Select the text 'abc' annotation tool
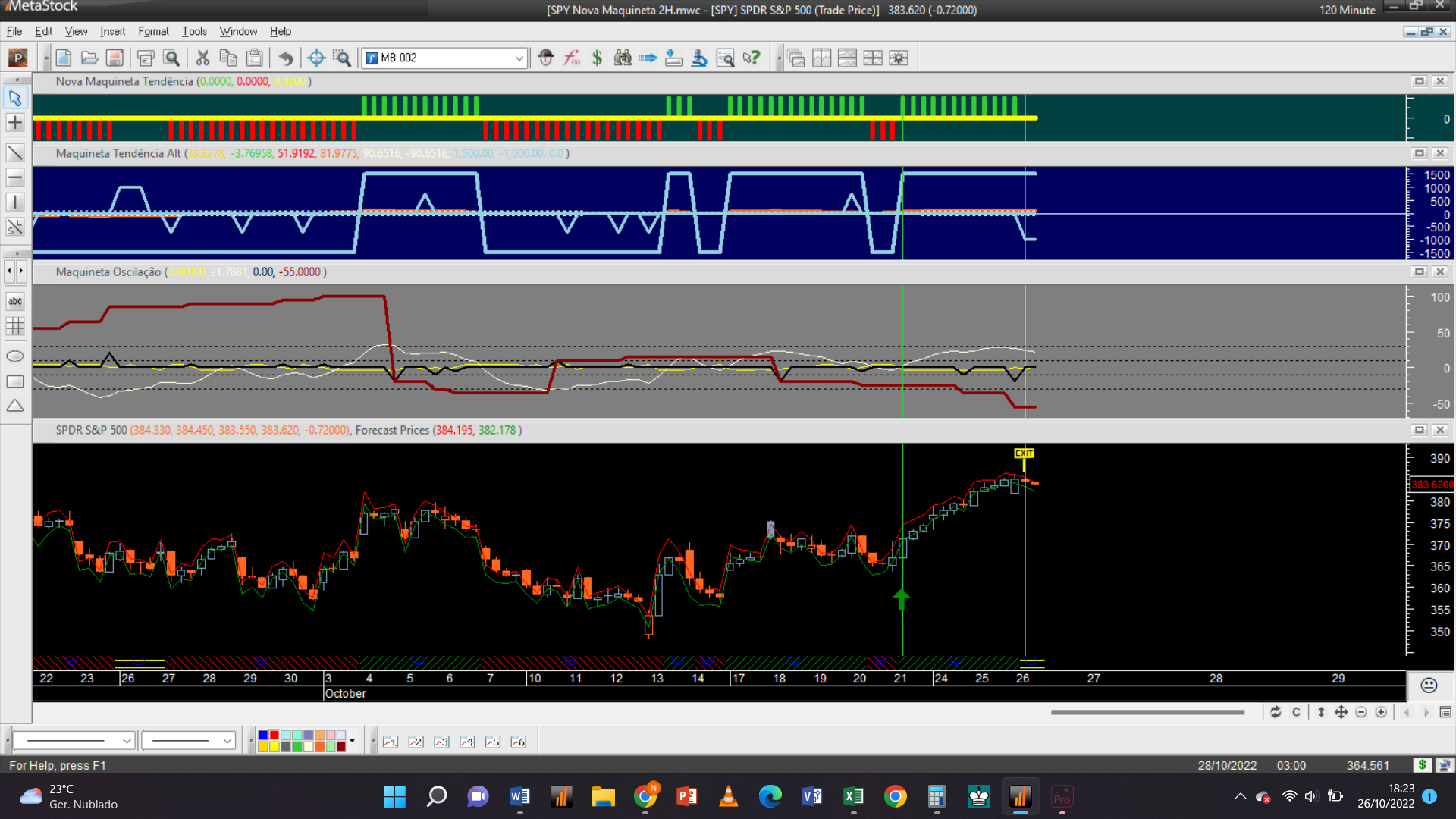Image resolution: width=1456 pixels, height=819 pixels. (15, 301)
